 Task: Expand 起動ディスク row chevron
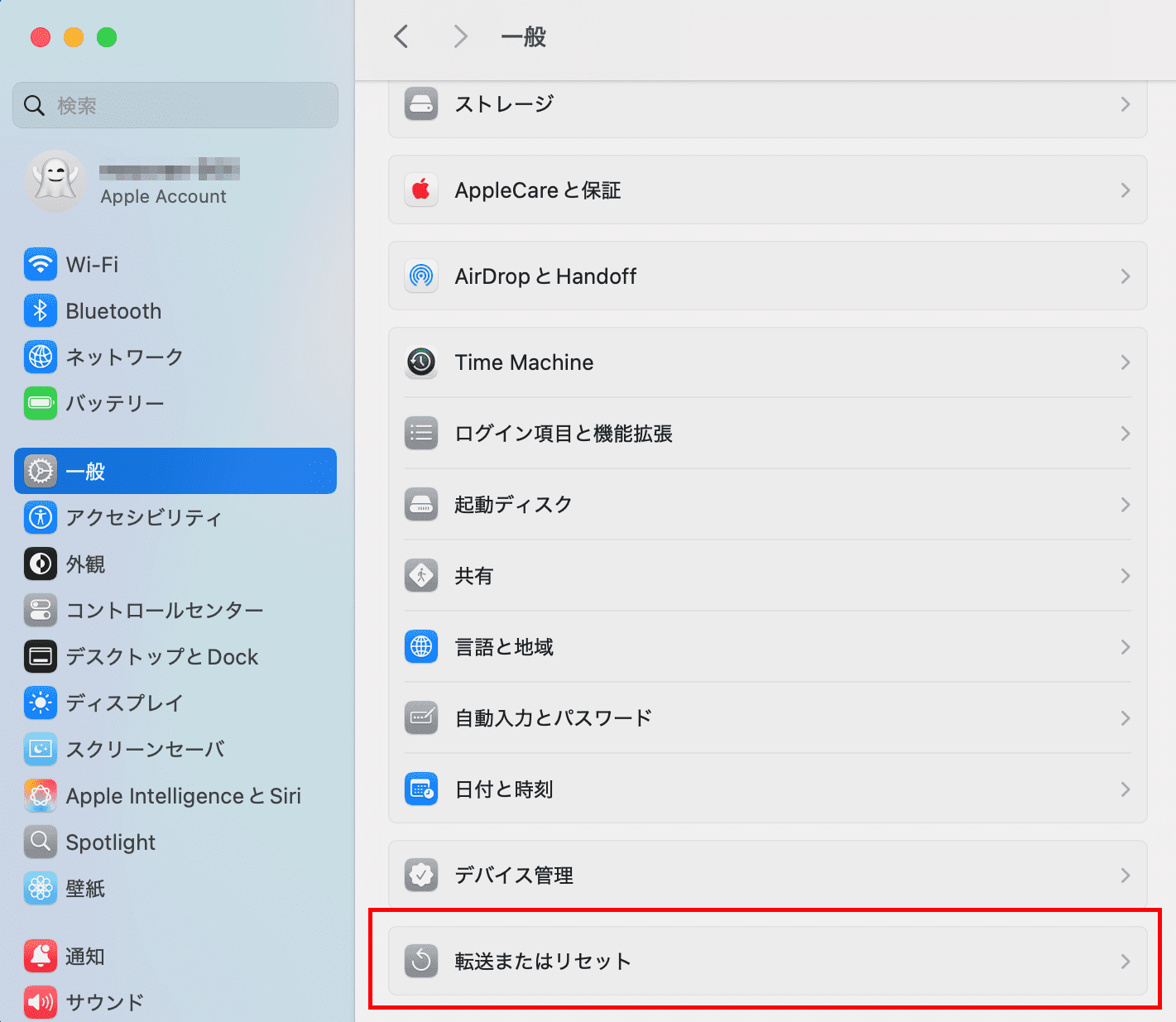click(x=1126, y=505)
